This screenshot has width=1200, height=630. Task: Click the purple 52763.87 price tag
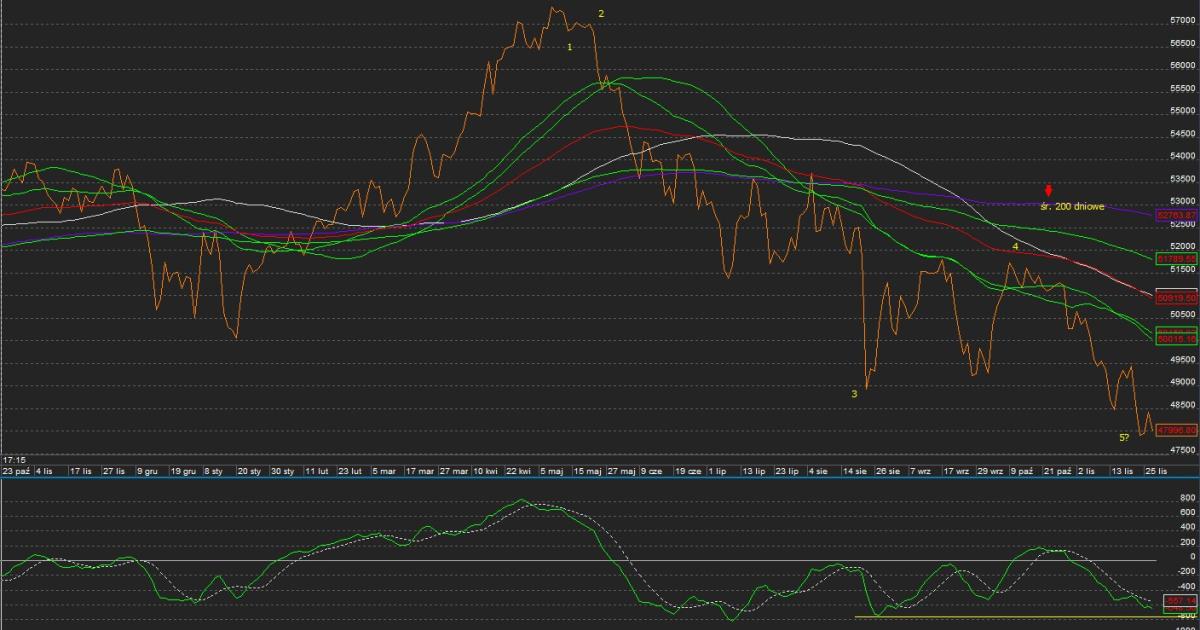(1176, 215)
